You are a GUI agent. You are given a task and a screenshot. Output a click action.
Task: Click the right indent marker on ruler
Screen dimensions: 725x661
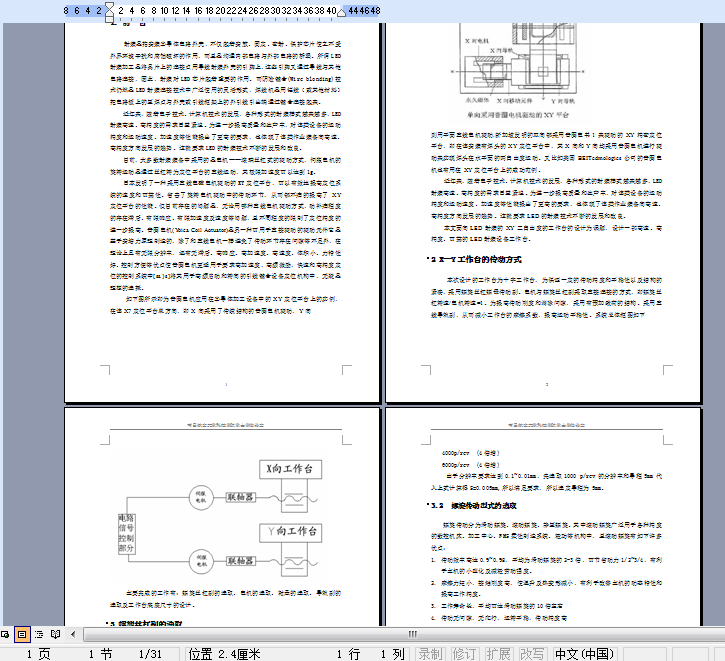click(341, 12)
